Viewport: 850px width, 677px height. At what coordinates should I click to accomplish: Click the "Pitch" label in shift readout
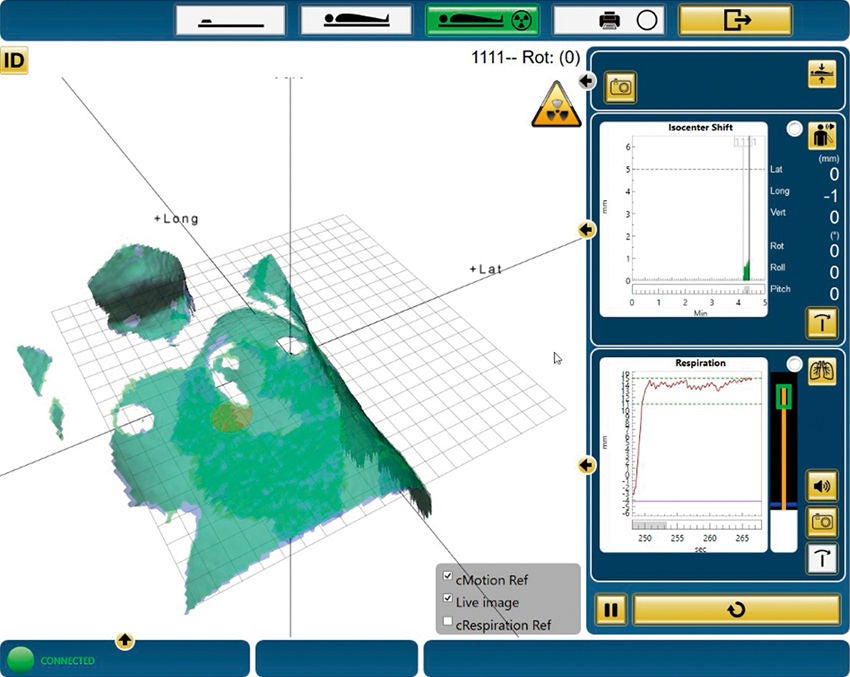780,289
